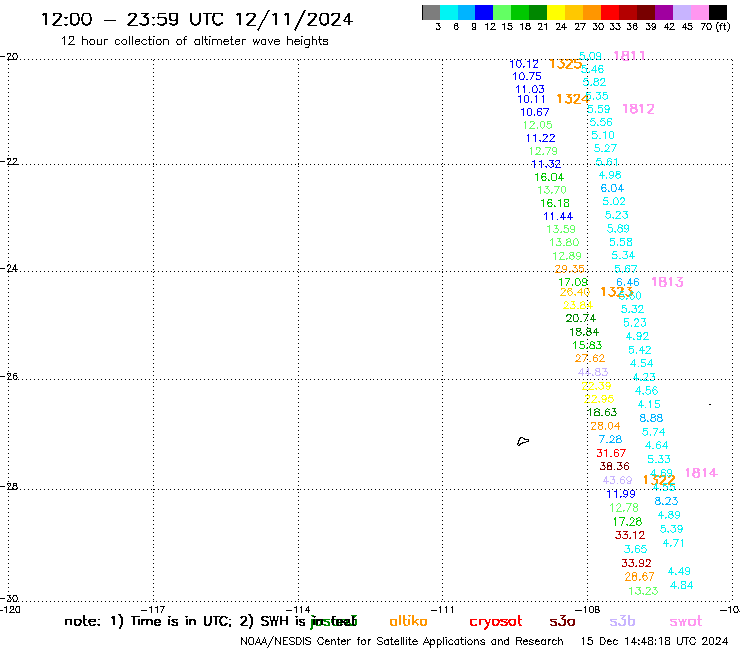Click the orange value '29.35'

tap(569, 269)
